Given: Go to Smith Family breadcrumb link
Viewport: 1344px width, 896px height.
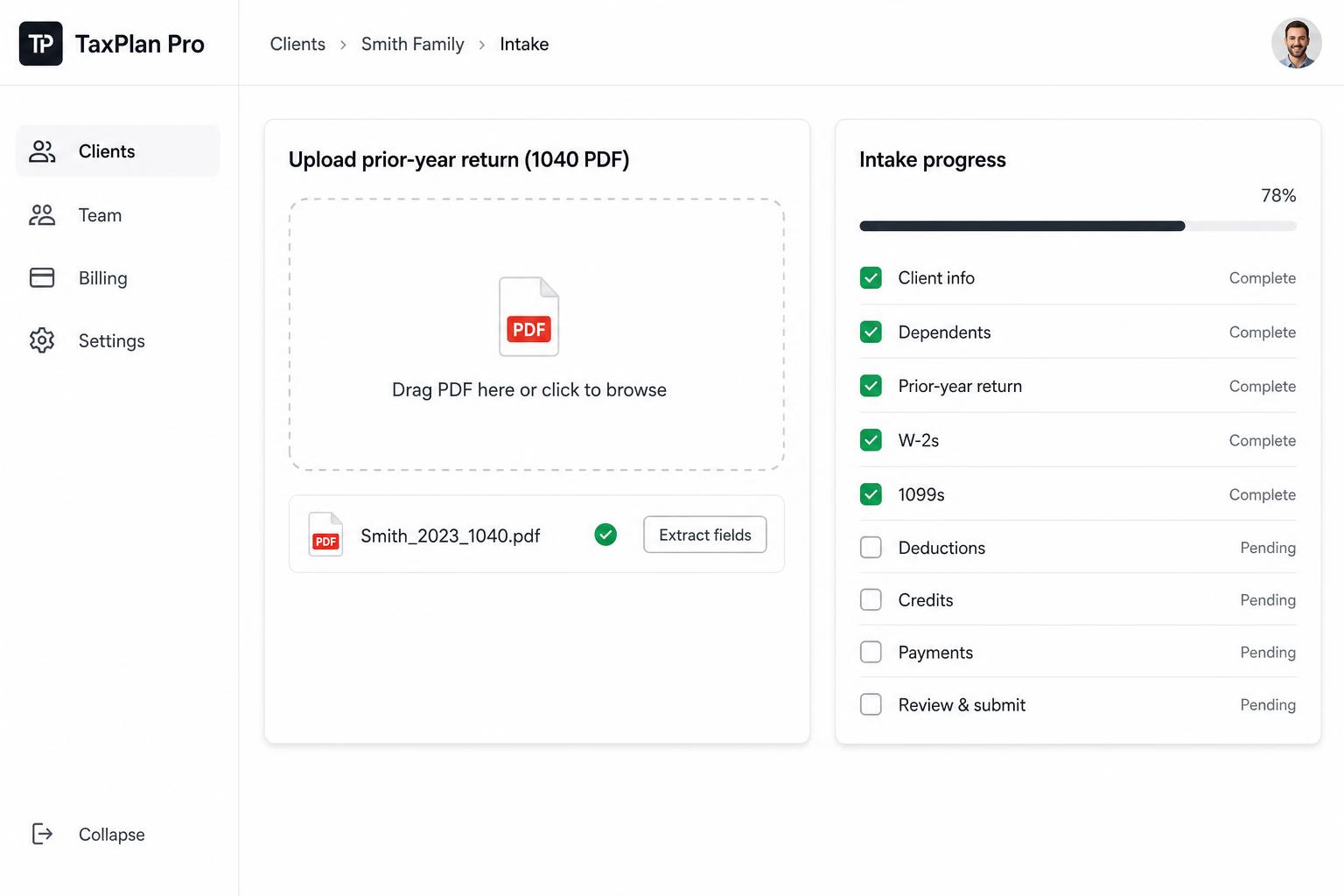Looking at the screenshot, I should 413,45.
